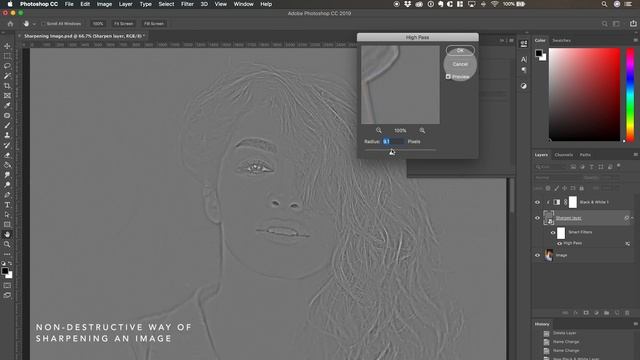Open the Layer menu
Viewport: 640px width, 360px height.
[125, 4]
